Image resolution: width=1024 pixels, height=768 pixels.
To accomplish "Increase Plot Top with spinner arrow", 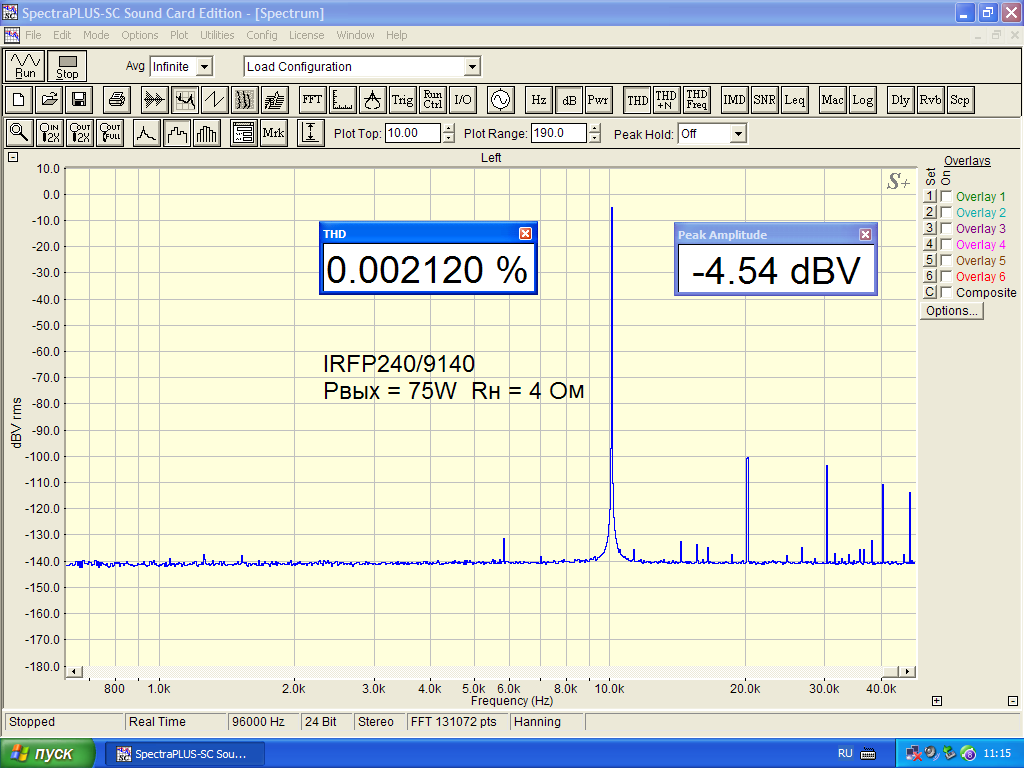I will 449,129.
